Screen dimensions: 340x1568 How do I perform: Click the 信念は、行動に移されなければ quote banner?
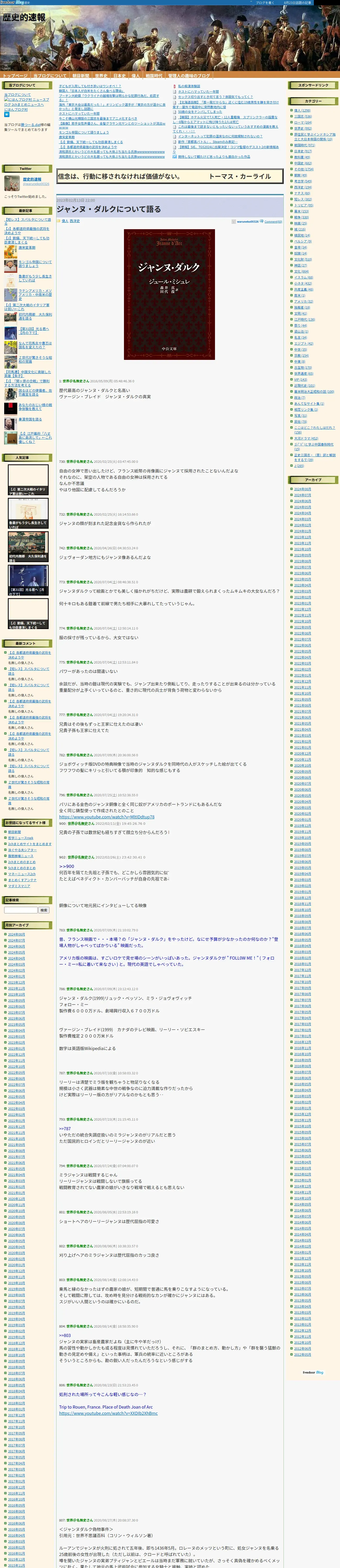tap(169, 176)
